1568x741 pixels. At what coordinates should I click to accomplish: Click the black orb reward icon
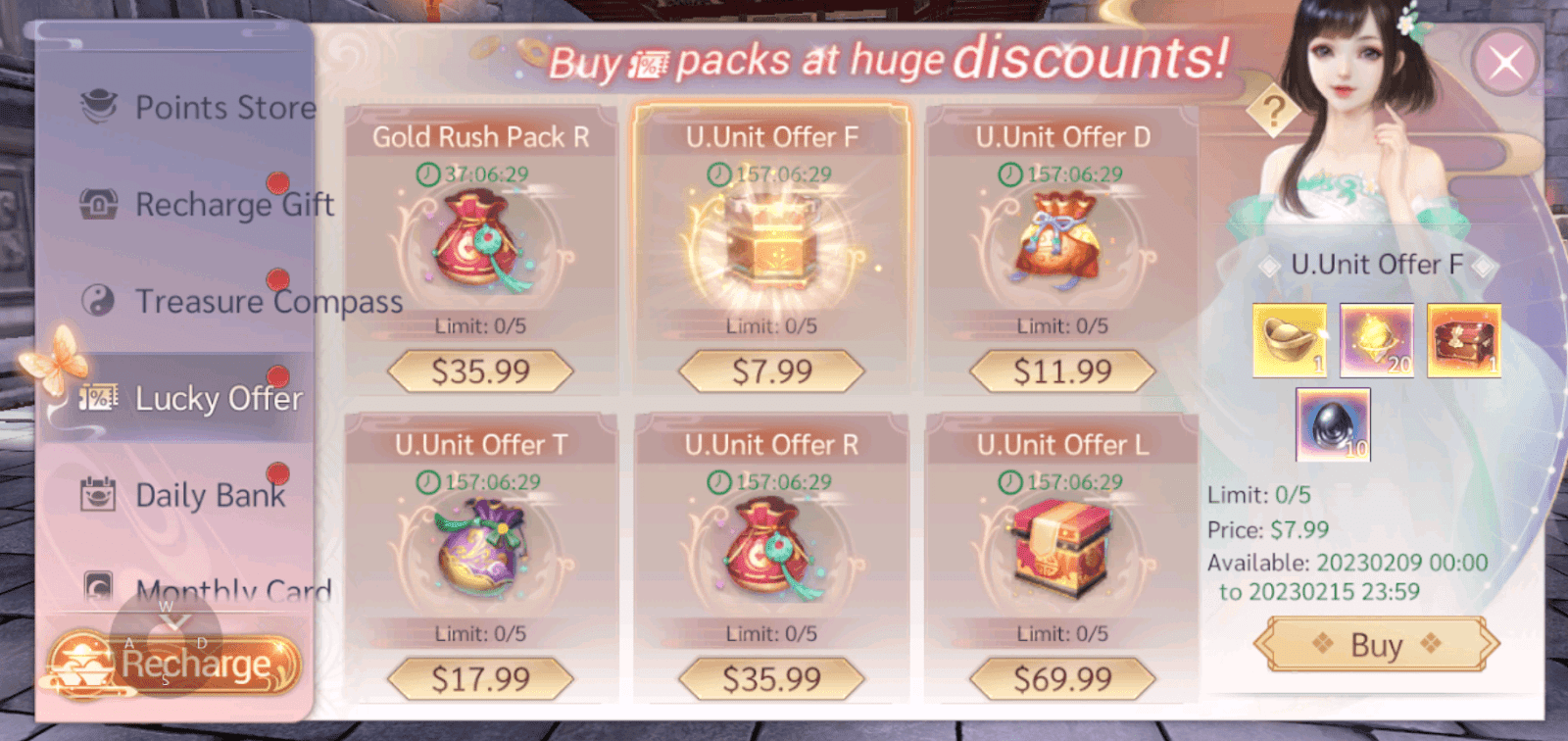1333,424
